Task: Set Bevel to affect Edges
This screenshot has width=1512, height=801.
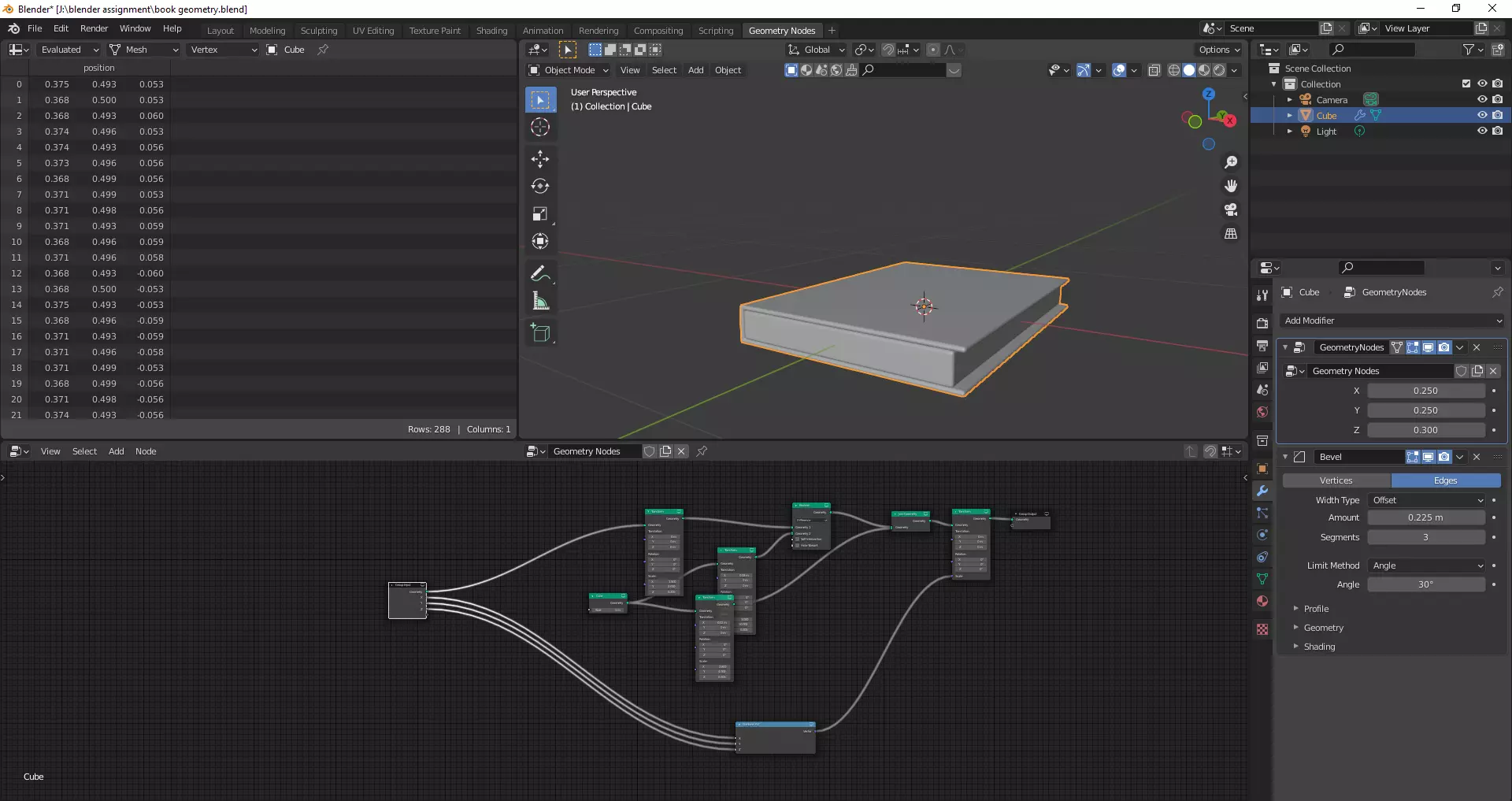Action: (x=1446, y=480)
